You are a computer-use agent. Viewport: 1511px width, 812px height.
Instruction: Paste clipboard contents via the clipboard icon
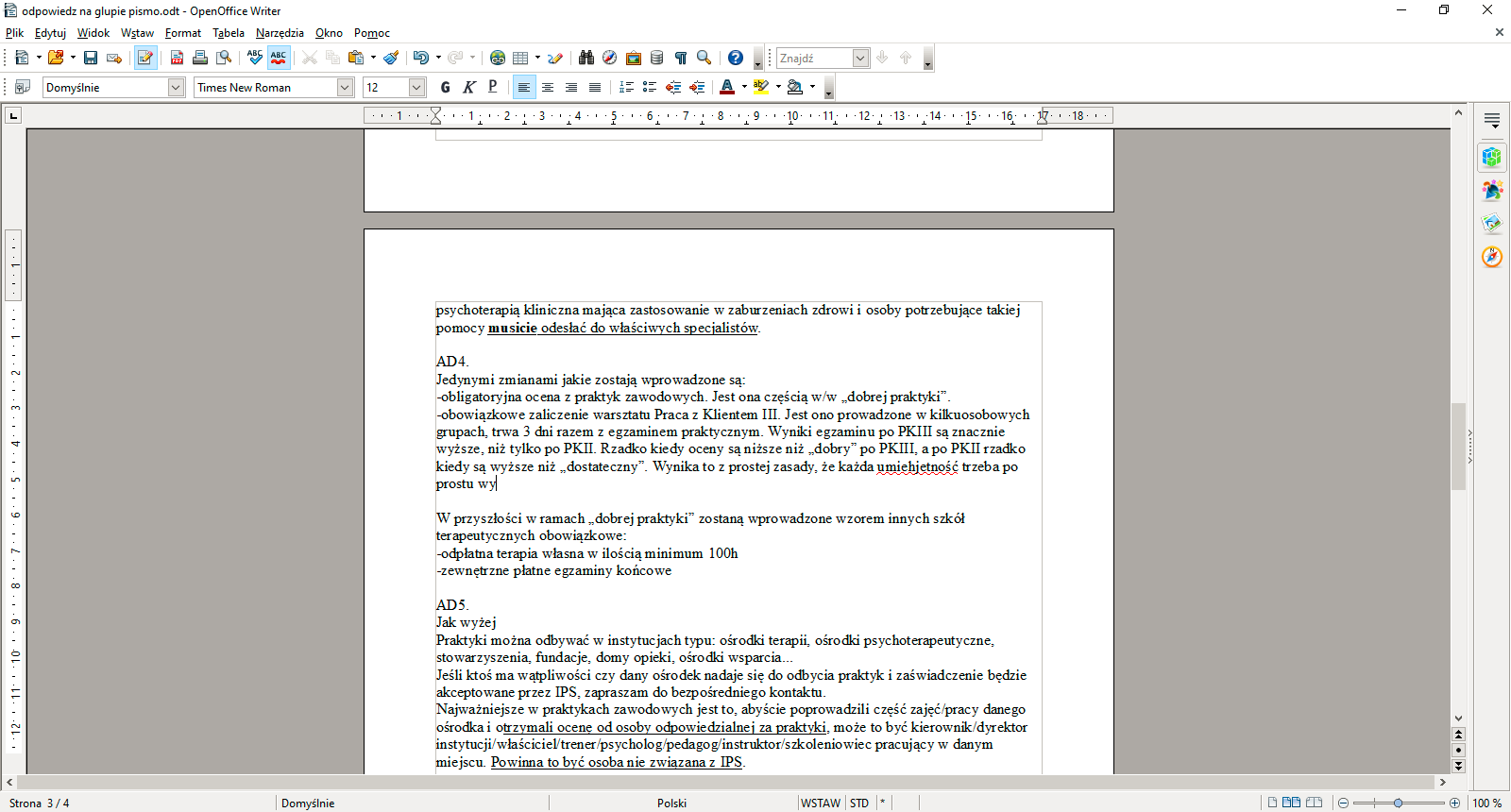coord(356,58)
